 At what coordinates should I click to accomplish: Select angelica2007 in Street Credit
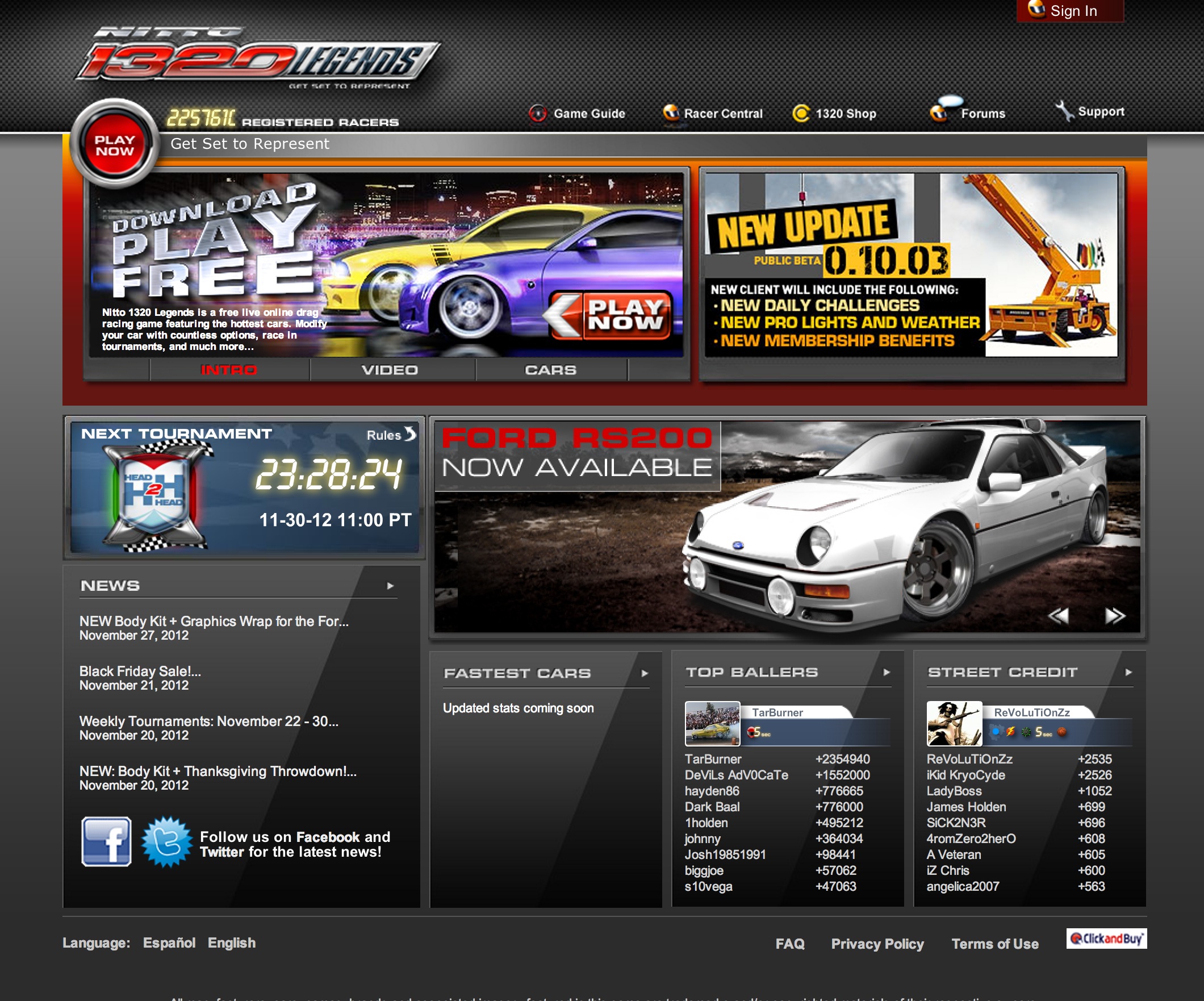963,886
